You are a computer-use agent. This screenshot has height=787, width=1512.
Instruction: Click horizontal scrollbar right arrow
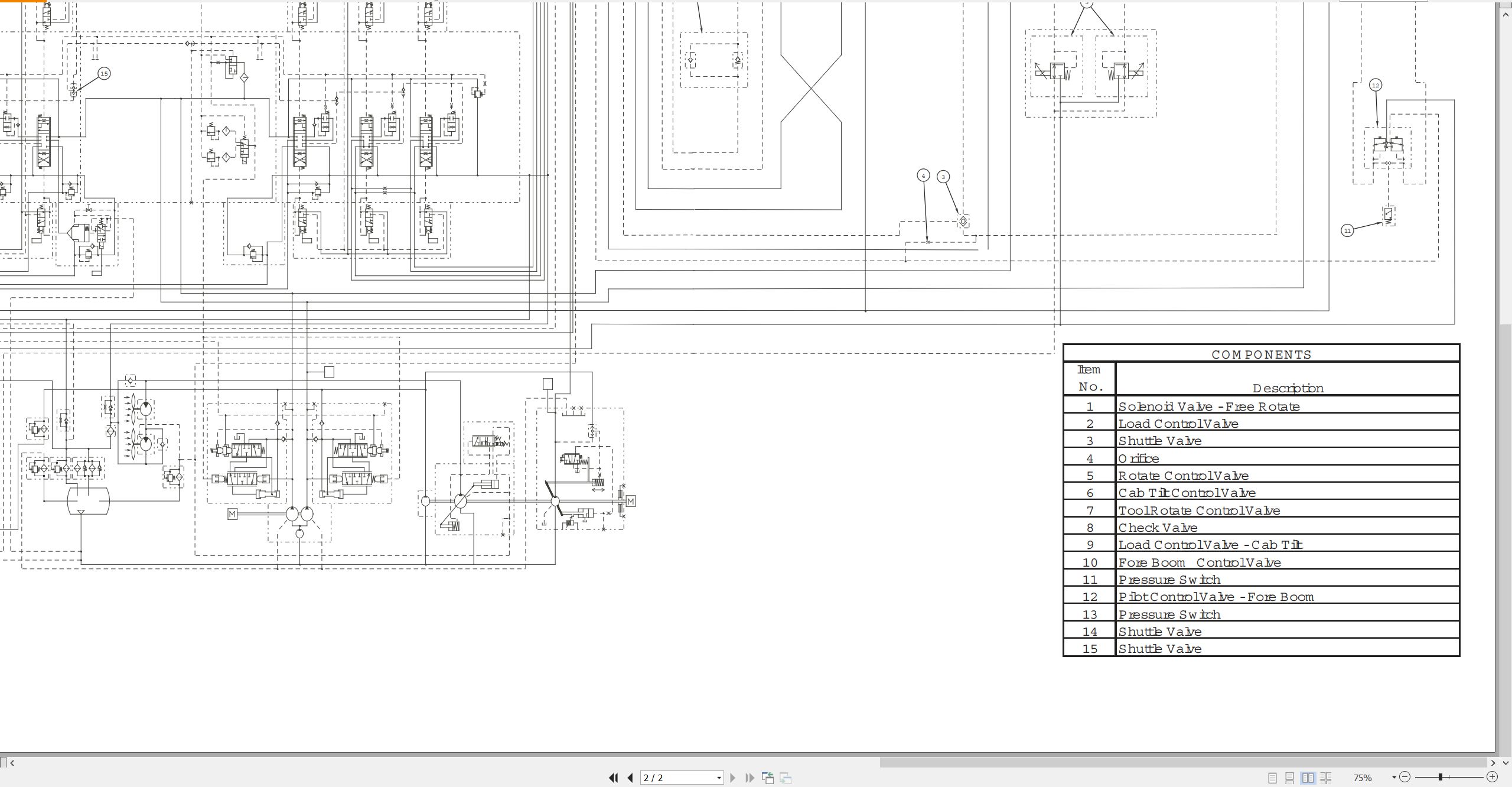pos(1493,763)
